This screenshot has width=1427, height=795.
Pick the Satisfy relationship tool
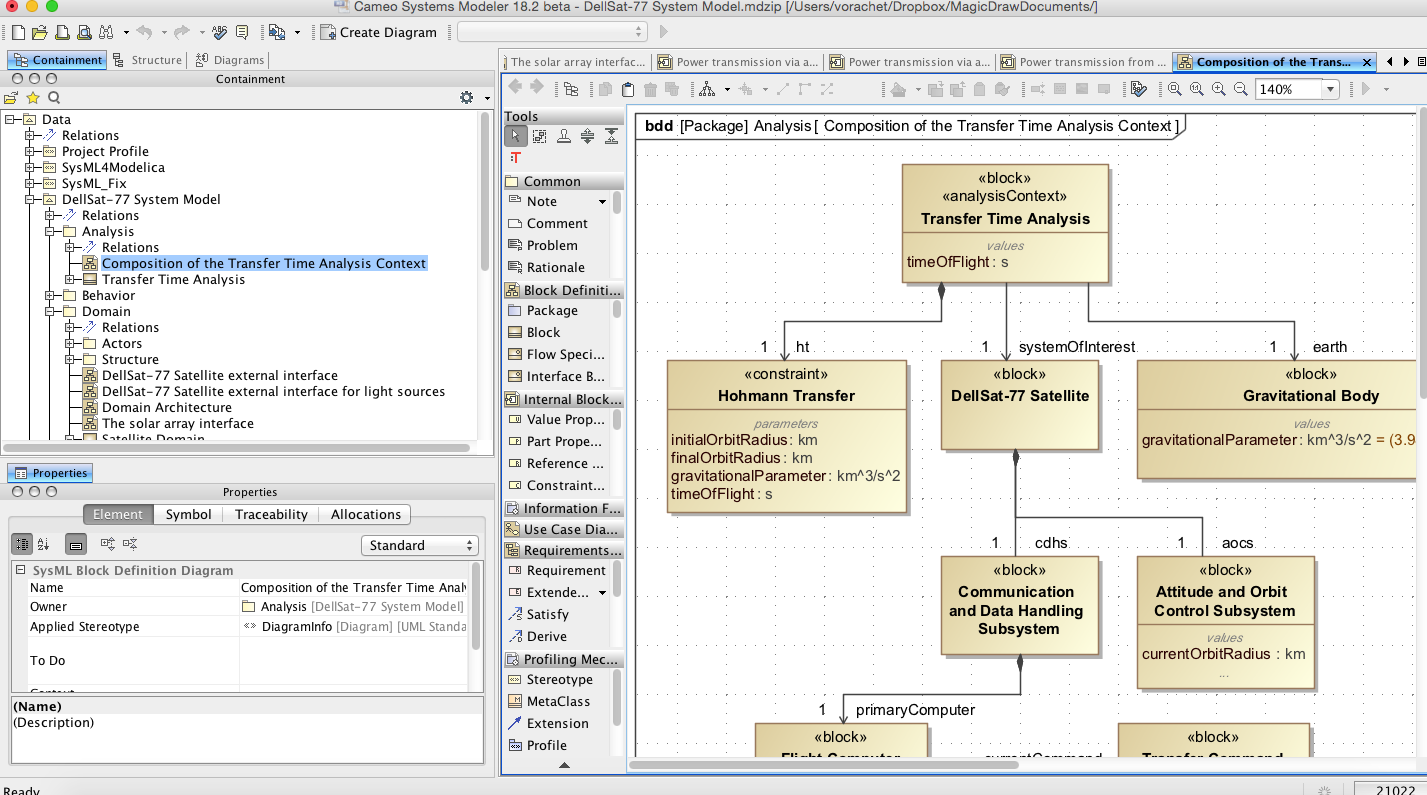coord(546,614)
